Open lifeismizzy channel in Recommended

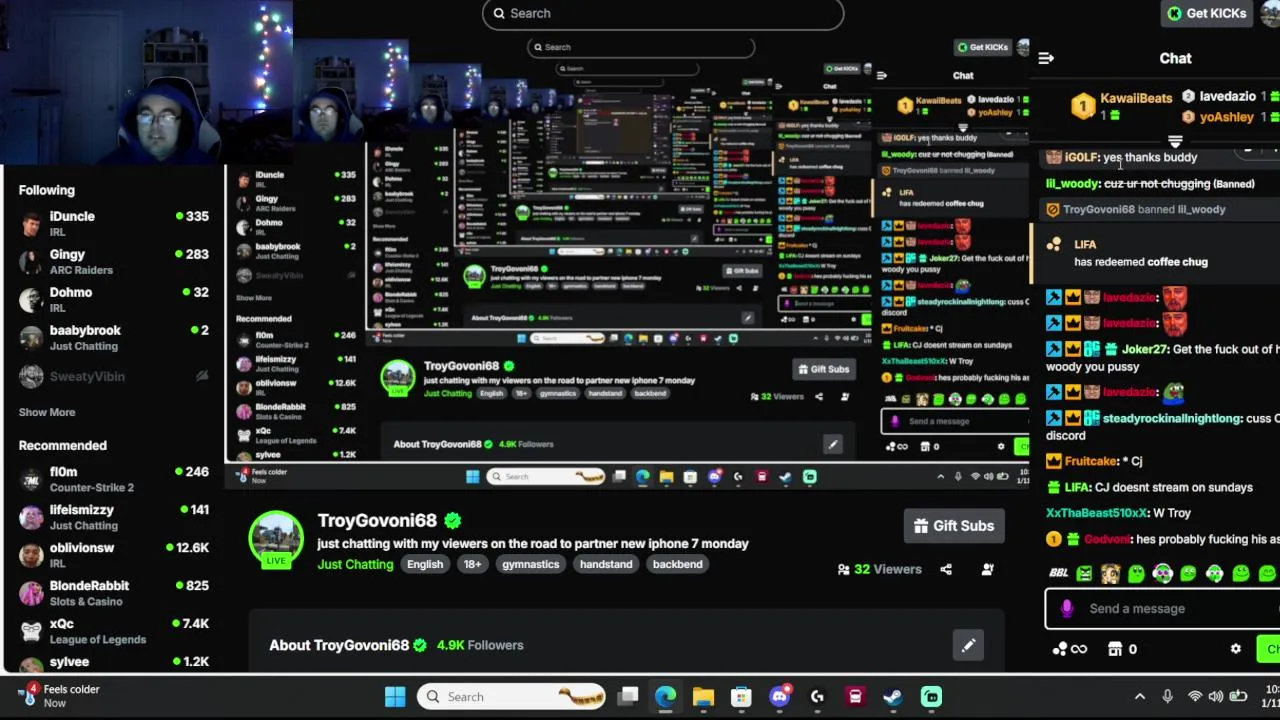pyautogui.click(x=113, y=517)
